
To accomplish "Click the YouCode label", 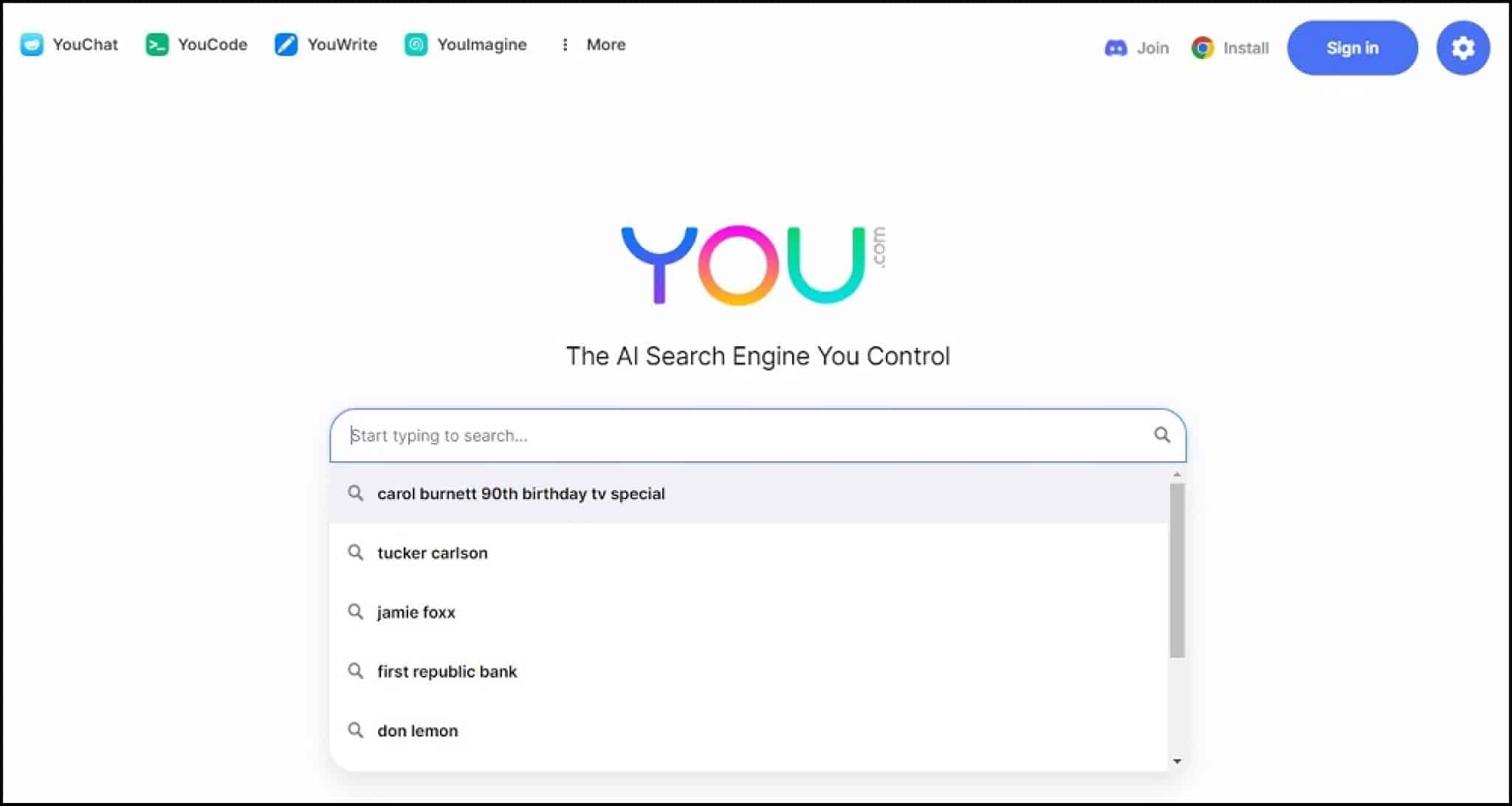I will tap(213, 45).
